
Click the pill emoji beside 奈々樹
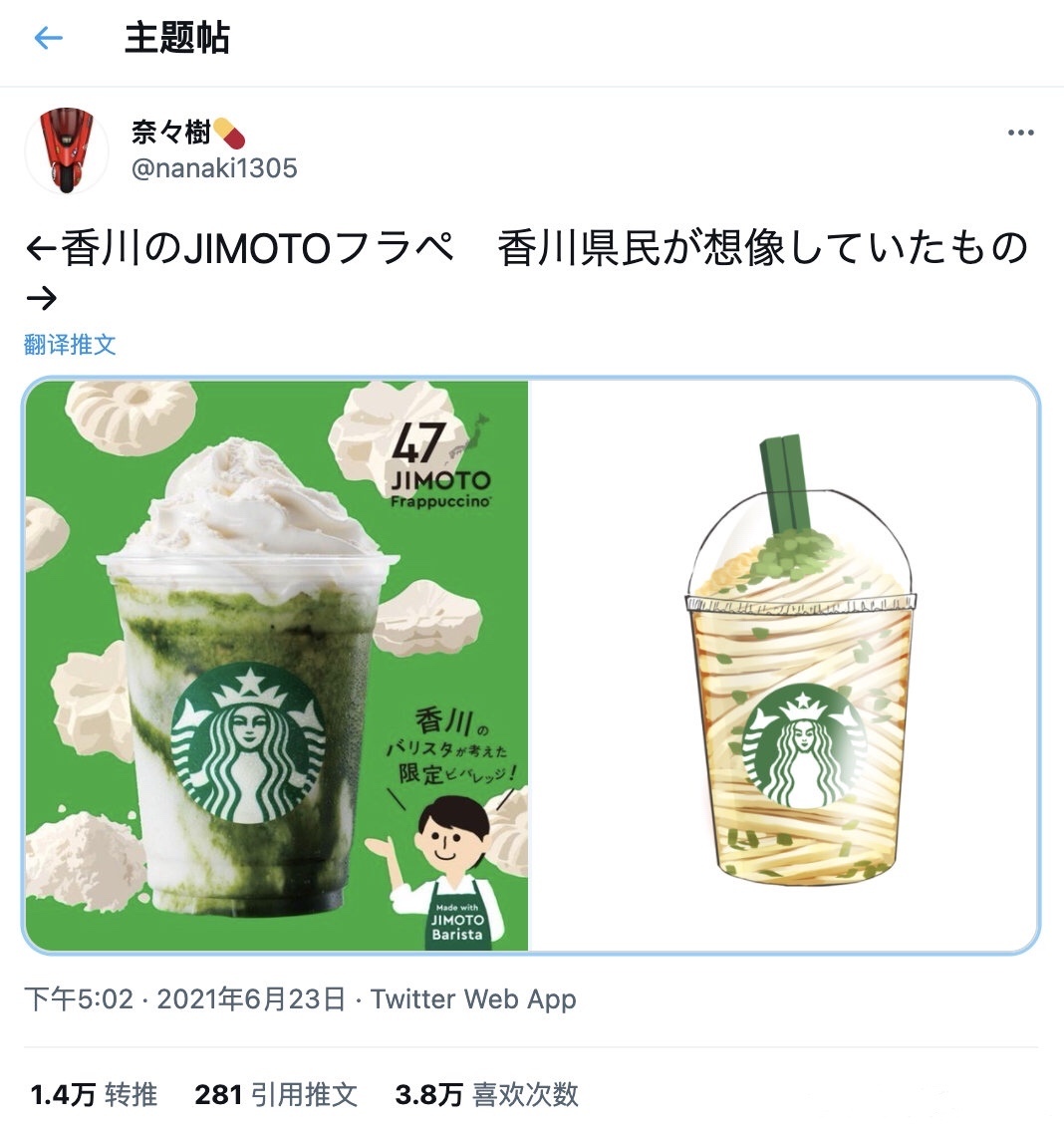[229, 133]
